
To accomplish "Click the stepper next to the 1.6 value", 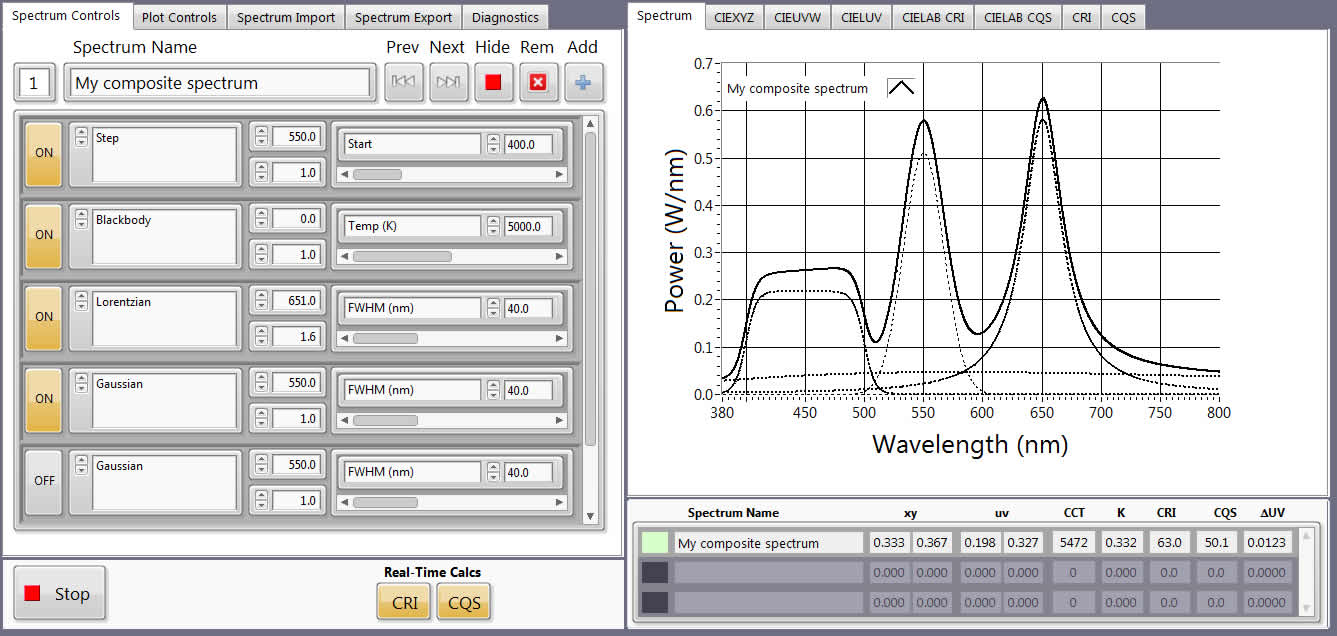I will (262, 336).
